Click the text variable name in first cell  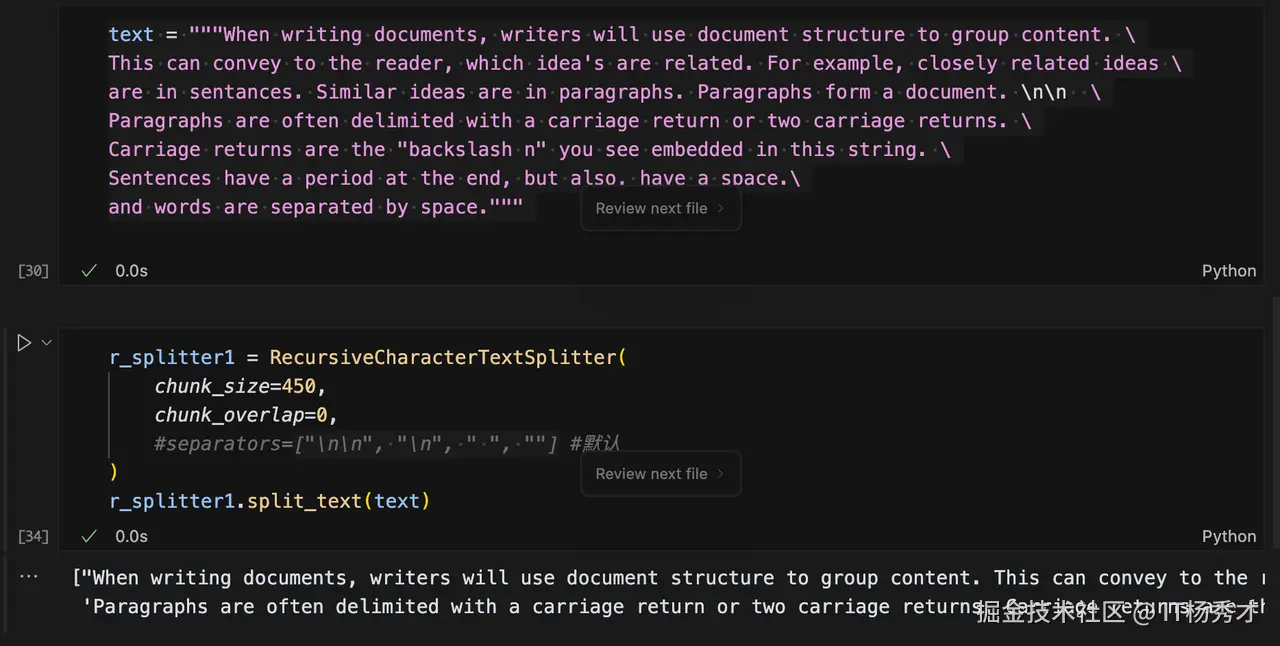point(131,35)
